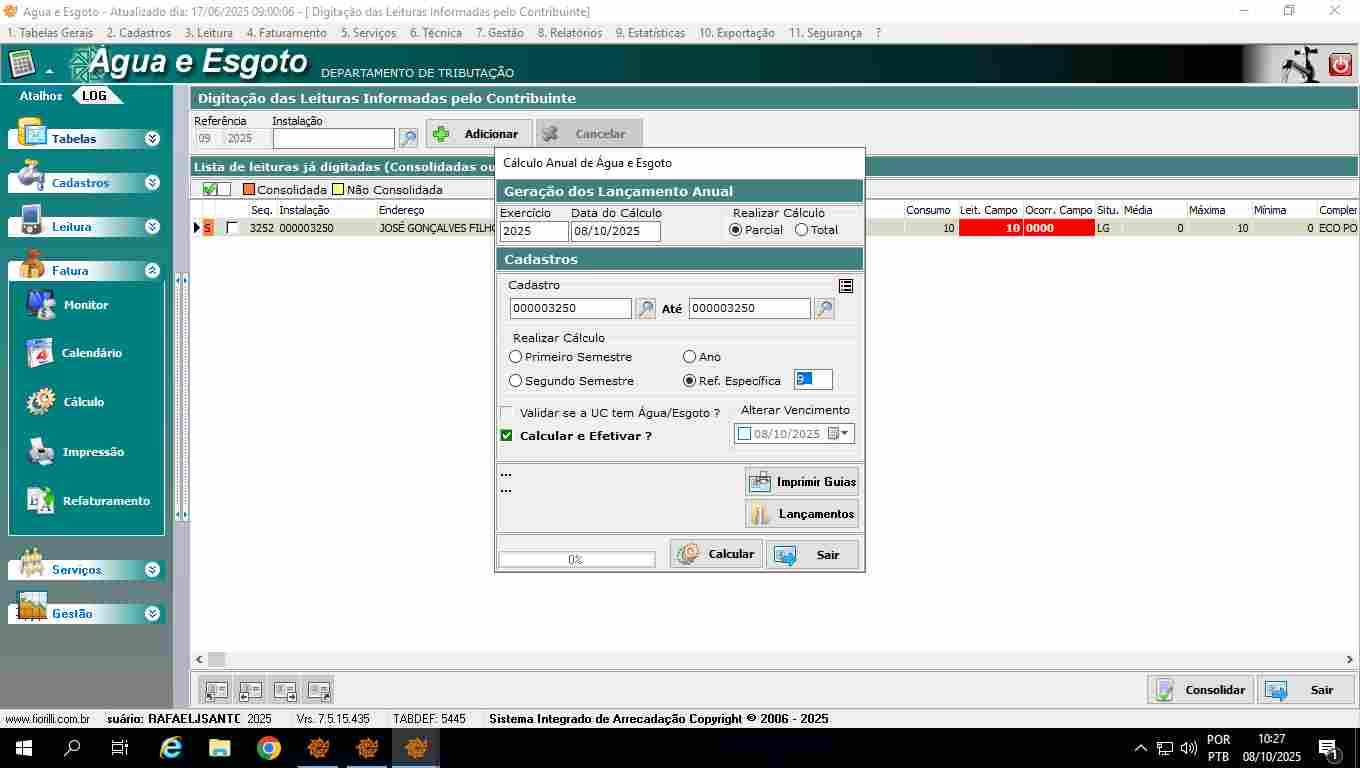Click the Imprimir Guias button

[802, 482]
